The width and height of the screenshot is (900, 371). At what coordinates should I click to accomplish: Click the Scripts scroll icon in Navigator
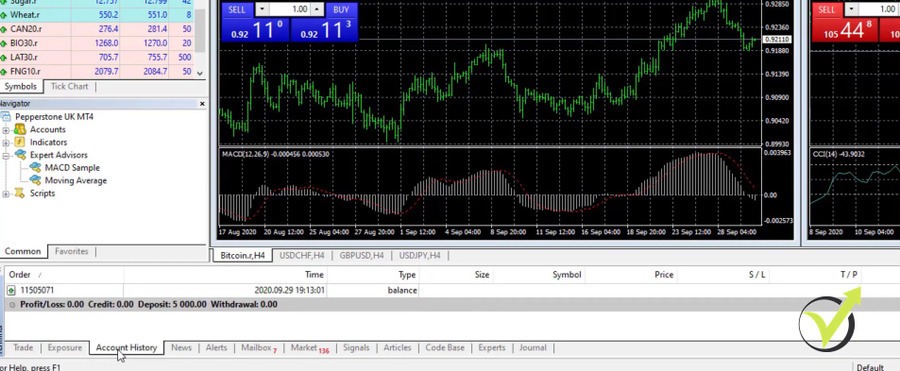(20, 193)
